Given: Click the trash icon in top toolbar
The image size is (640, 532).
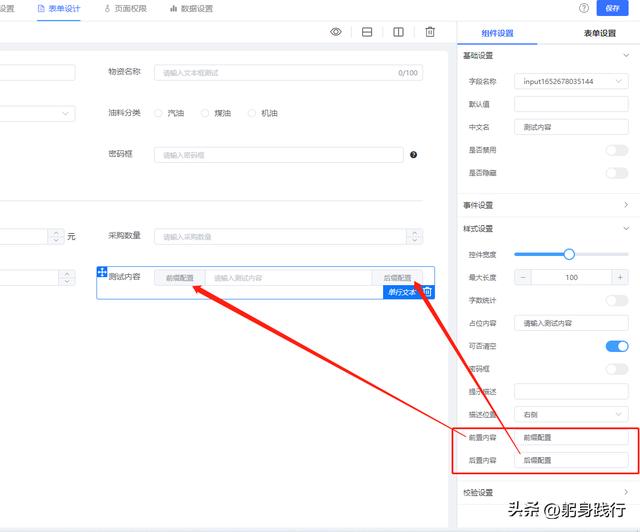Looking at the screenshot, I should coord(430,32).
